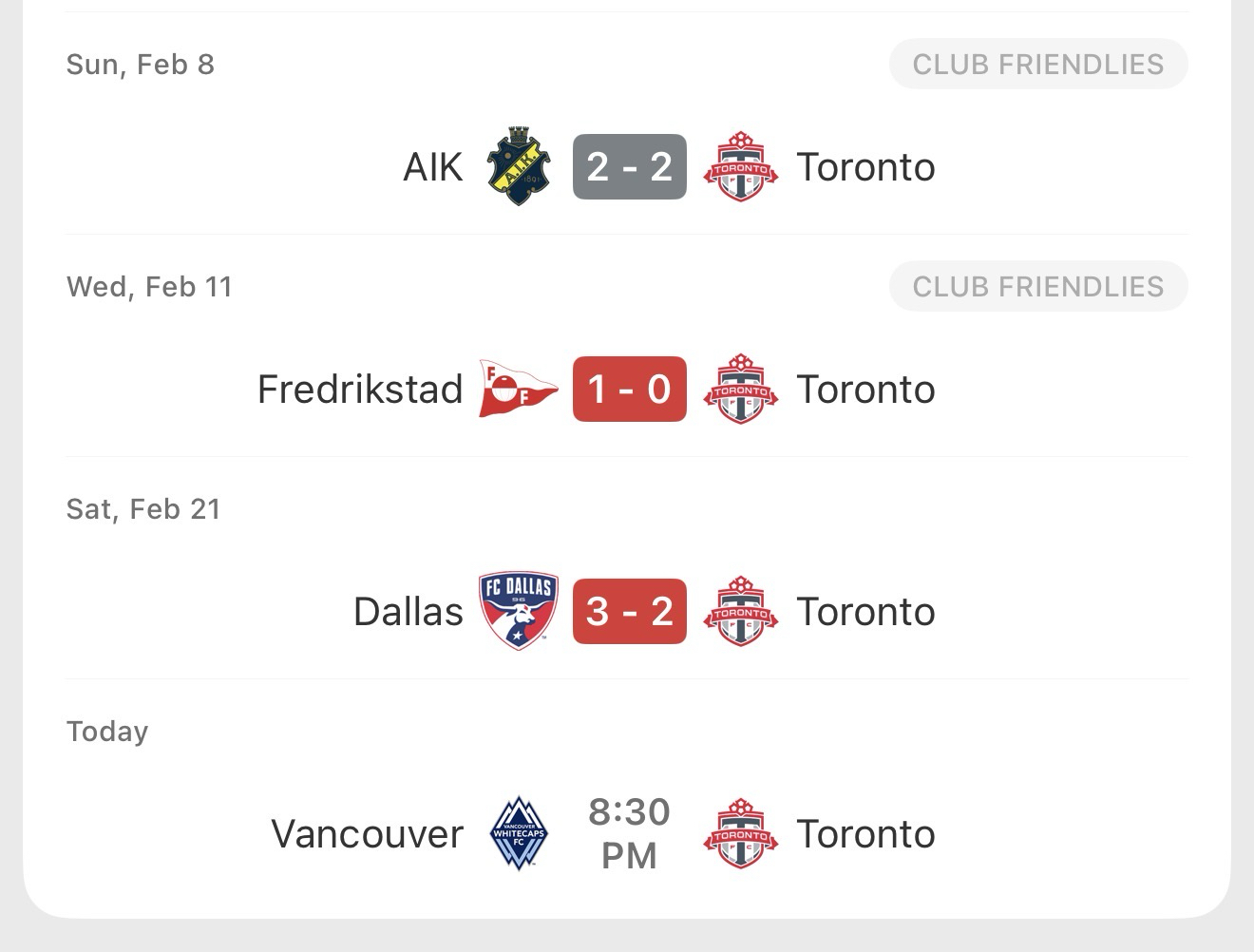Open the Dallas team name
1254x952 pixels.
pyautogui.click(x=408, y=612)
